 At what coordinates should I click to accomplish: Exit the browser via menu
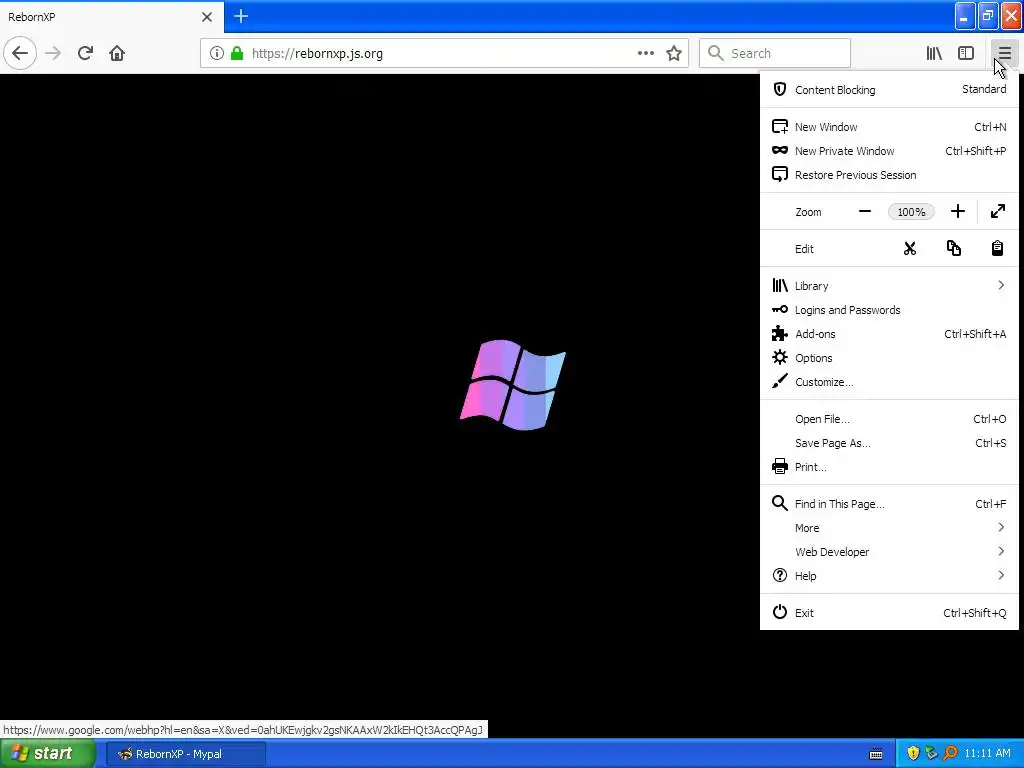(x=889, y=613)
